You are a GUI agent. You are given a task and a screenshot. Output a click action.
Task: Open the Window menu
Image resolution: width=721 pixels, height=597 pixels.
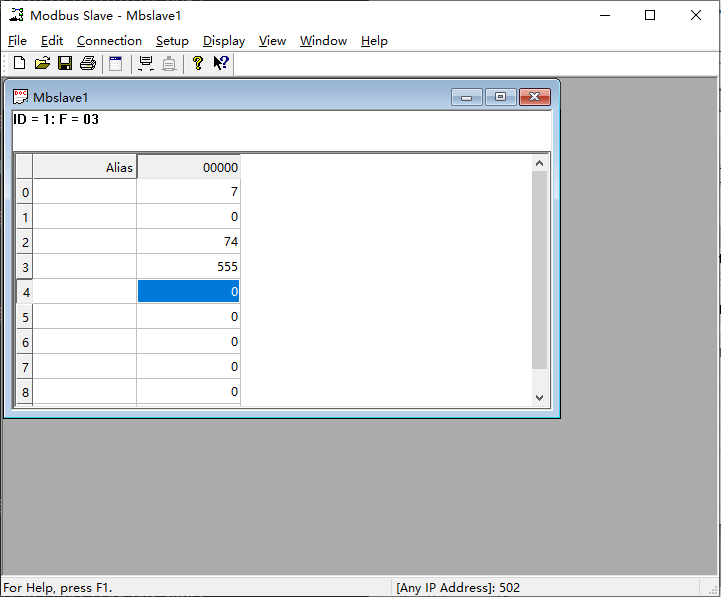(x=323, y=41)
